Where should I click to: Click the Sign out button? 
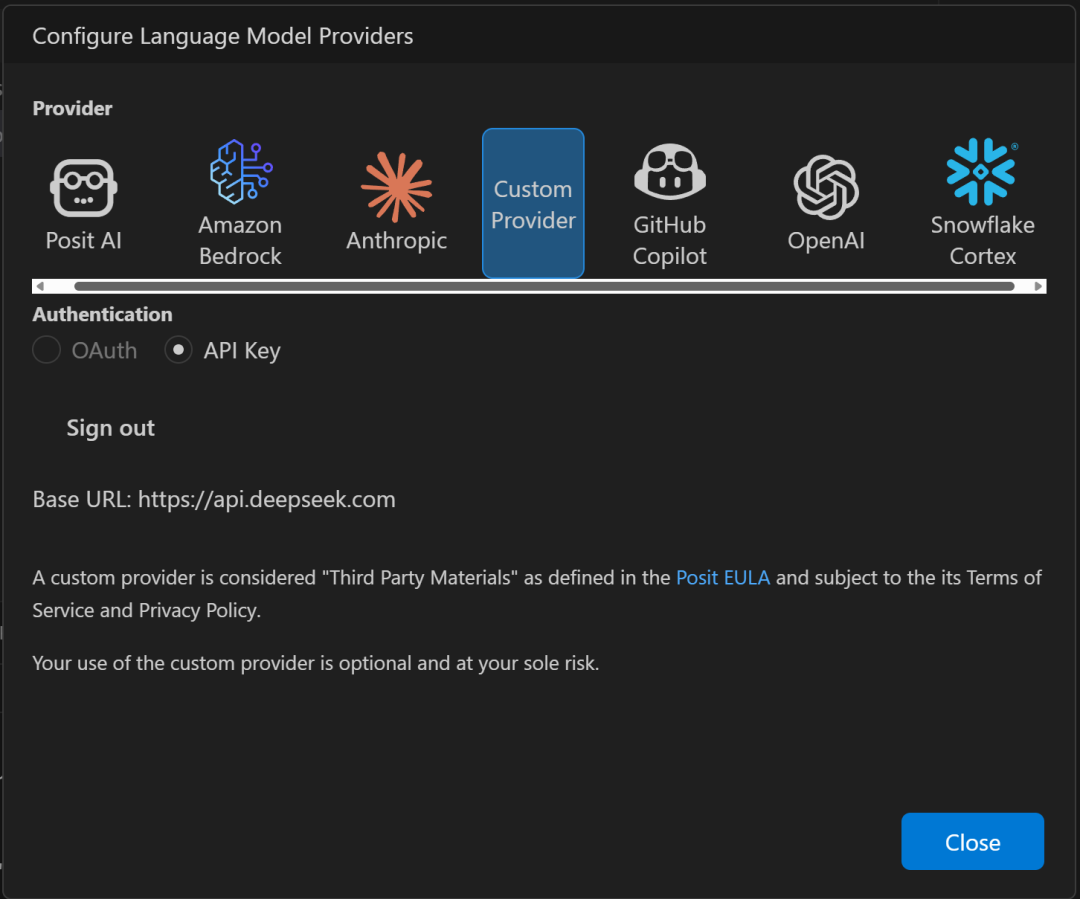(110, 428)
